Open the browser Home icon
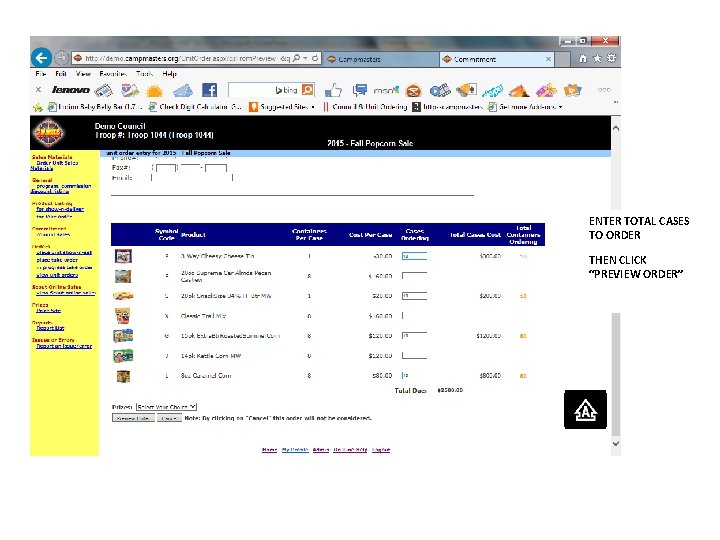Screen dimensions: 720x540 click(x=583, y=58)
